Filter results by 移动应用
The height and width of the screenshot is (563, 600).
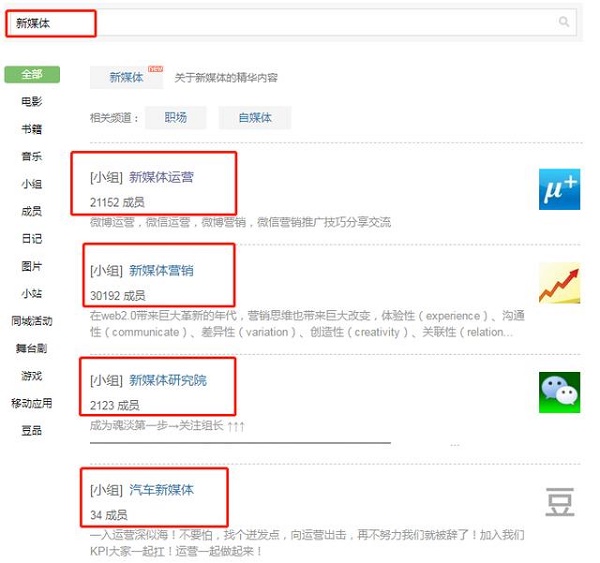[x=32, y=403]
